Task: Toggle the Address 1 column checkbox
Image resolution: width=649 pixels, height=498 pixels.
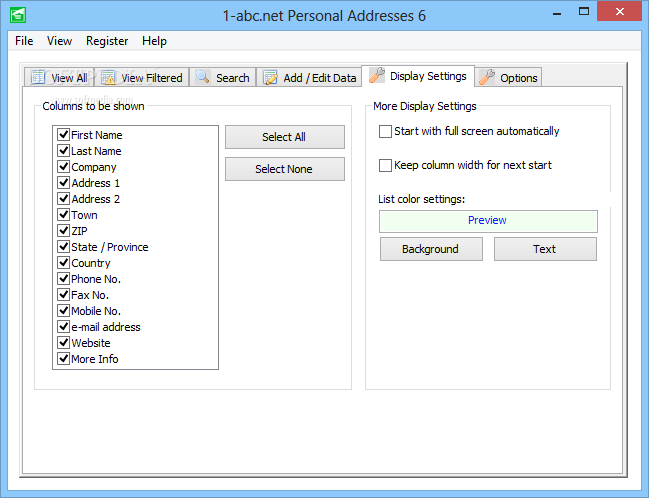Action: click(x=63, y=183)
